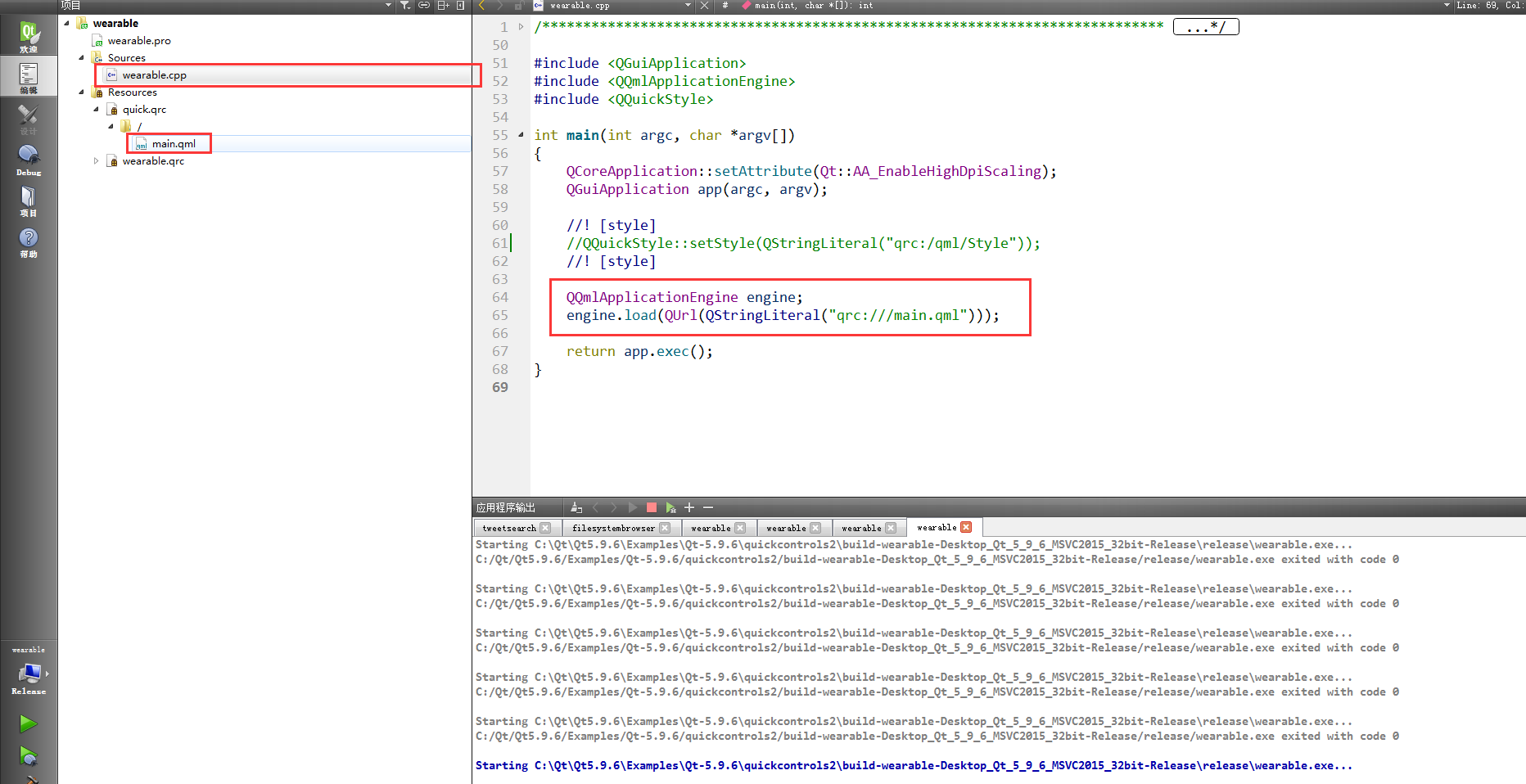This screenshot has height=784, width=1526.
Task: Click the file lock icon in editor toolbar
Action: [x=518, y=6]
